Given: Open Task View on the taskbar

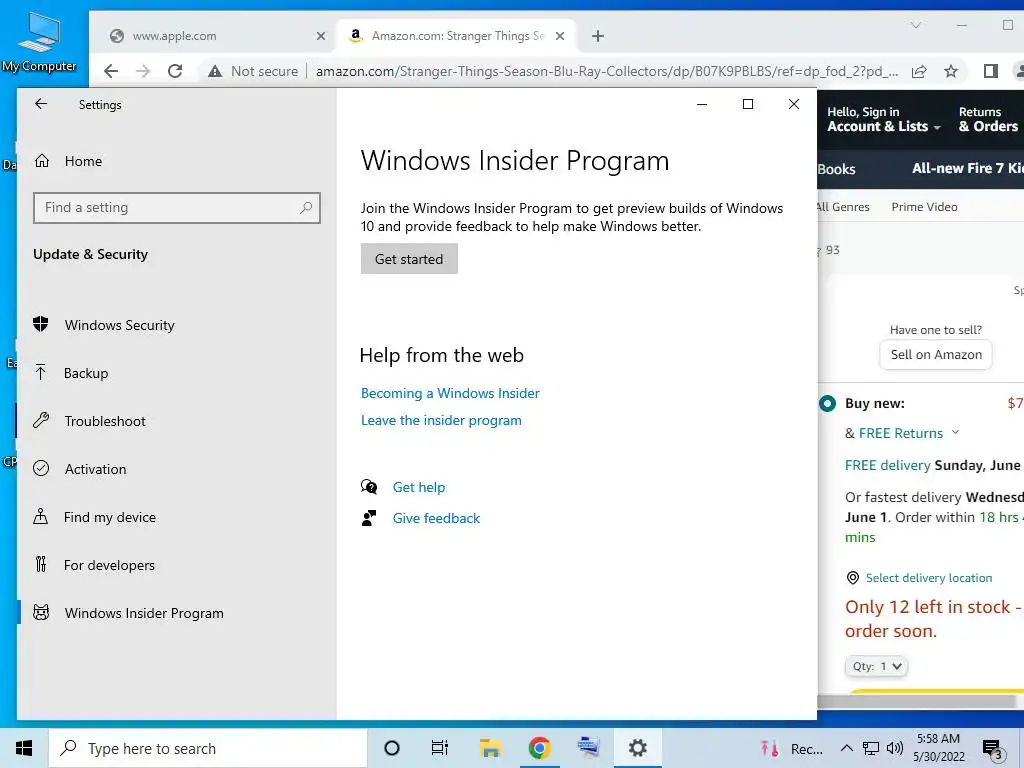Looking at the screenshot, I should point(440,748).
